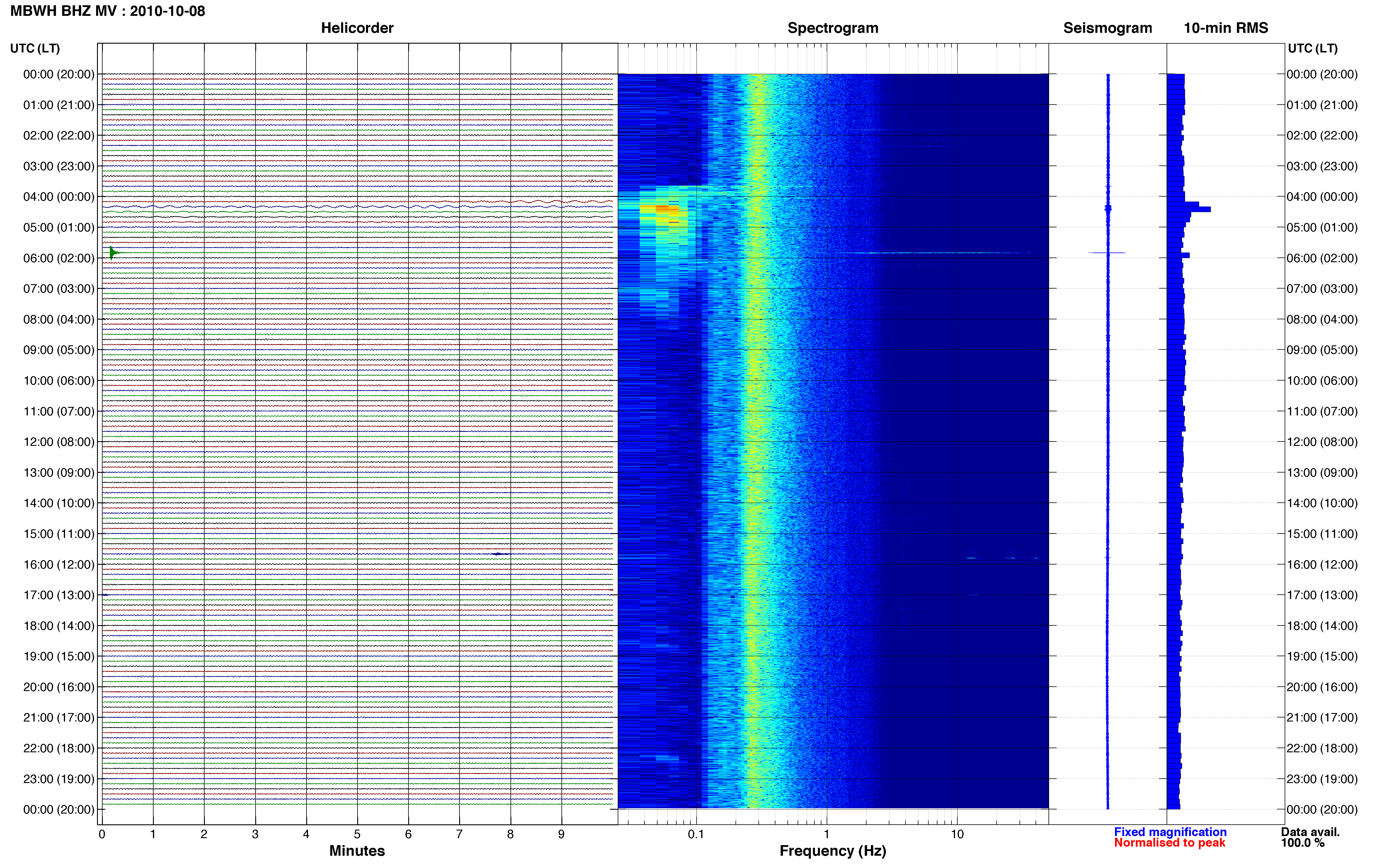Click the horizontal spike in the Seismogram near 06:00

point(1107,253)
